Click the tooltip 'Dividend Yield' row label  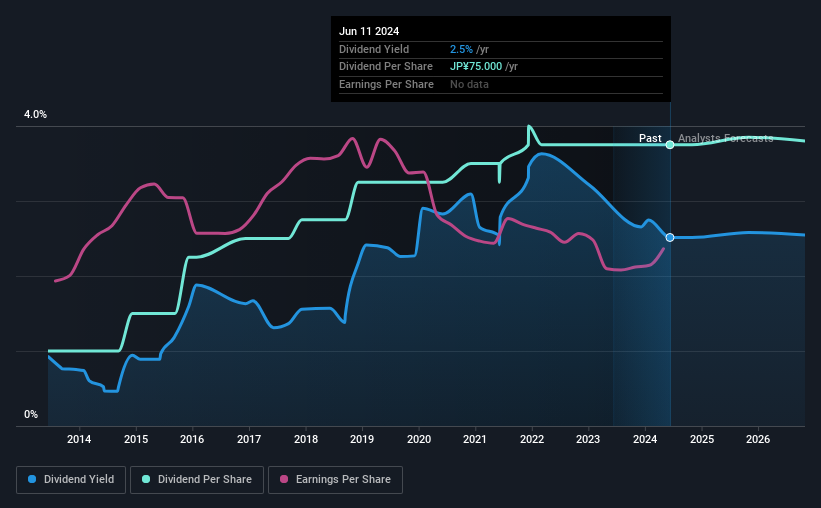pos(374,49)
